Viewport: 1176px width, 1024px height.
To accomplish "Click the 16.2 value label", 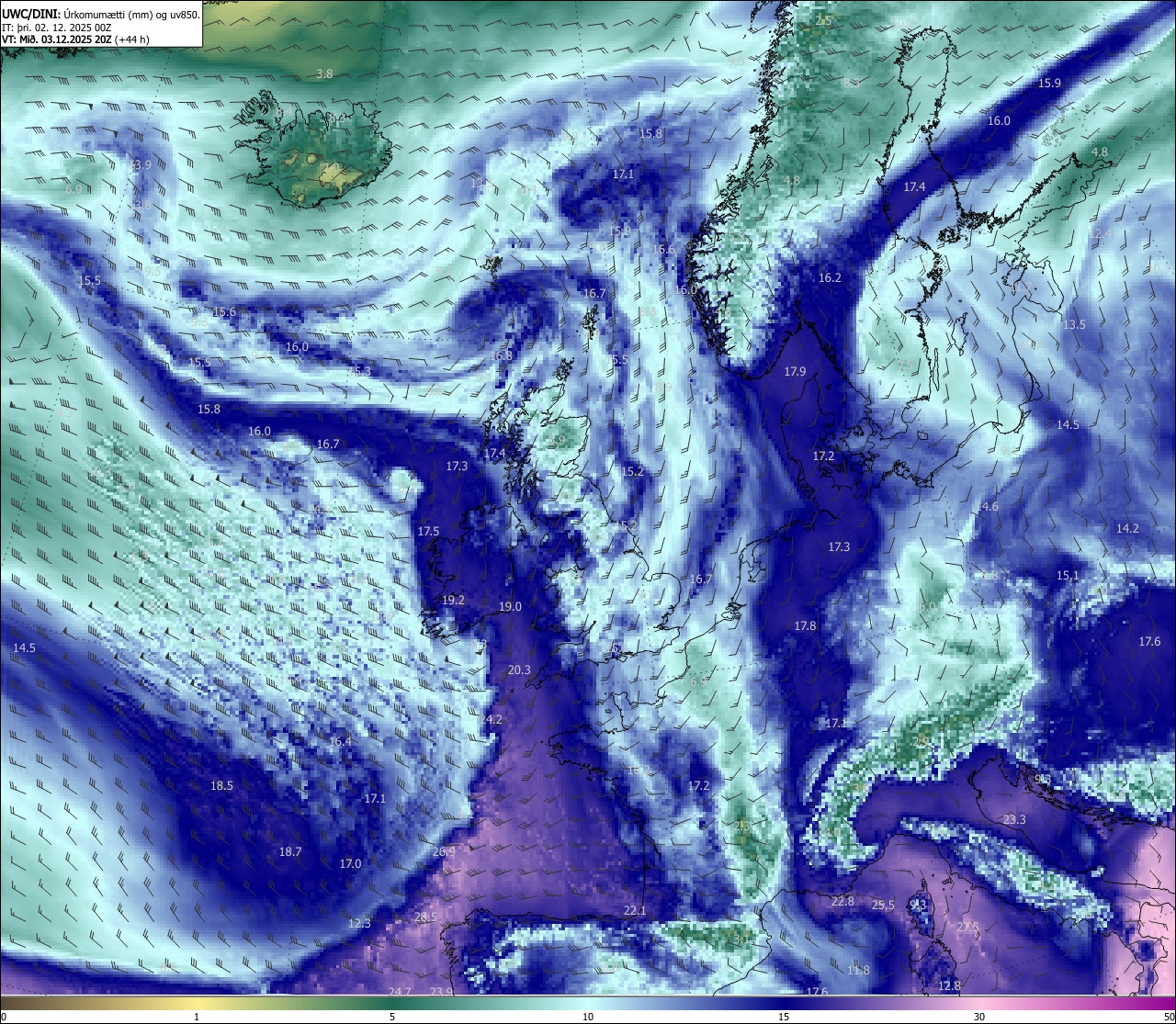I will (830, 277).
